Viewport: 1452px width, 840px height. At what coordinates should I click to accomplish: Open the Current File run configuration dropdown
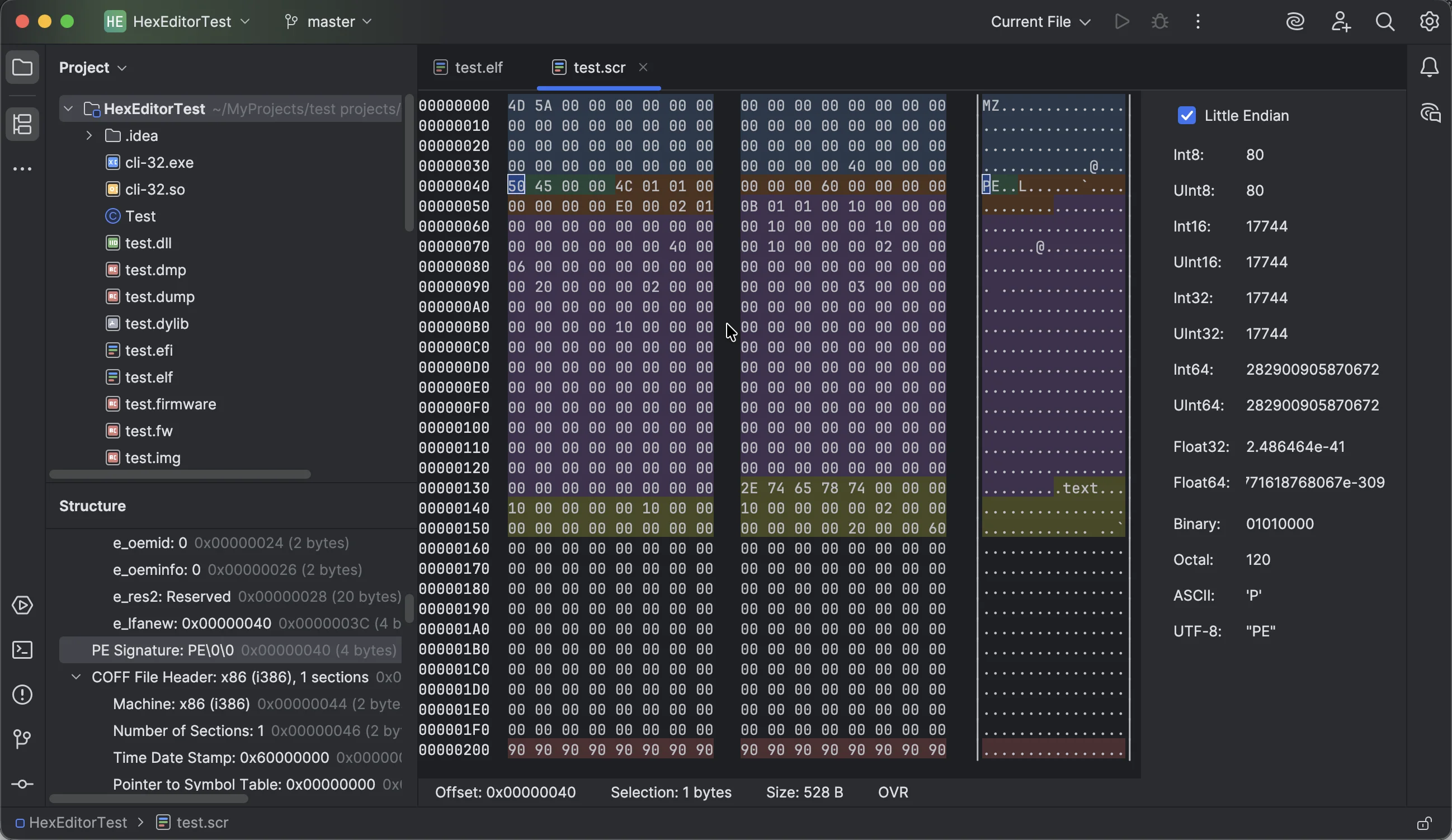[x=1040, y=22]
